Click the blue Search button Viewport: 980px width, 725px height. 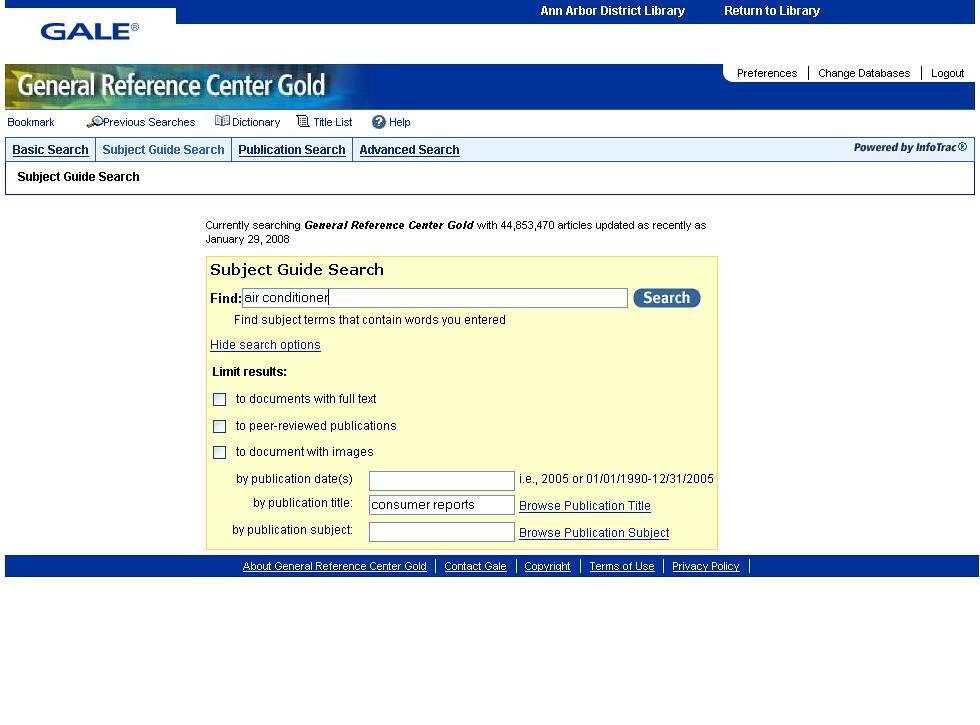pyautogui.click(x=667, y=298)
